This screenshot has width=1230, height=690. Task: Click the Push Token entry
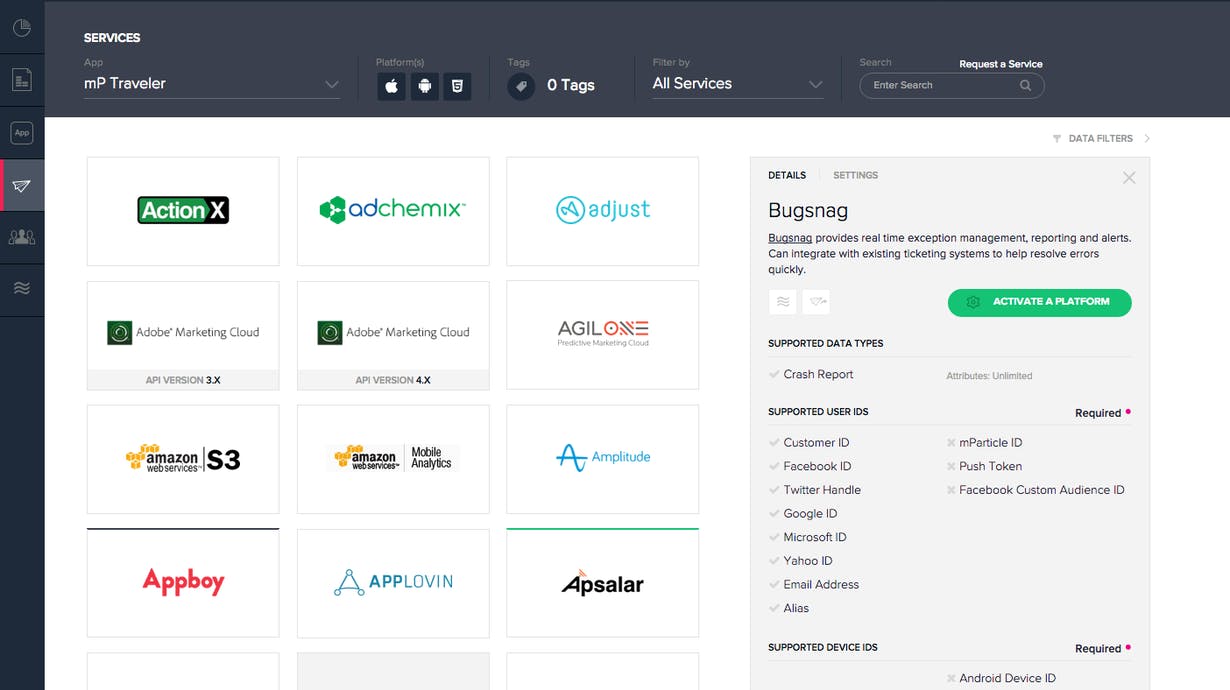point(991,467)
